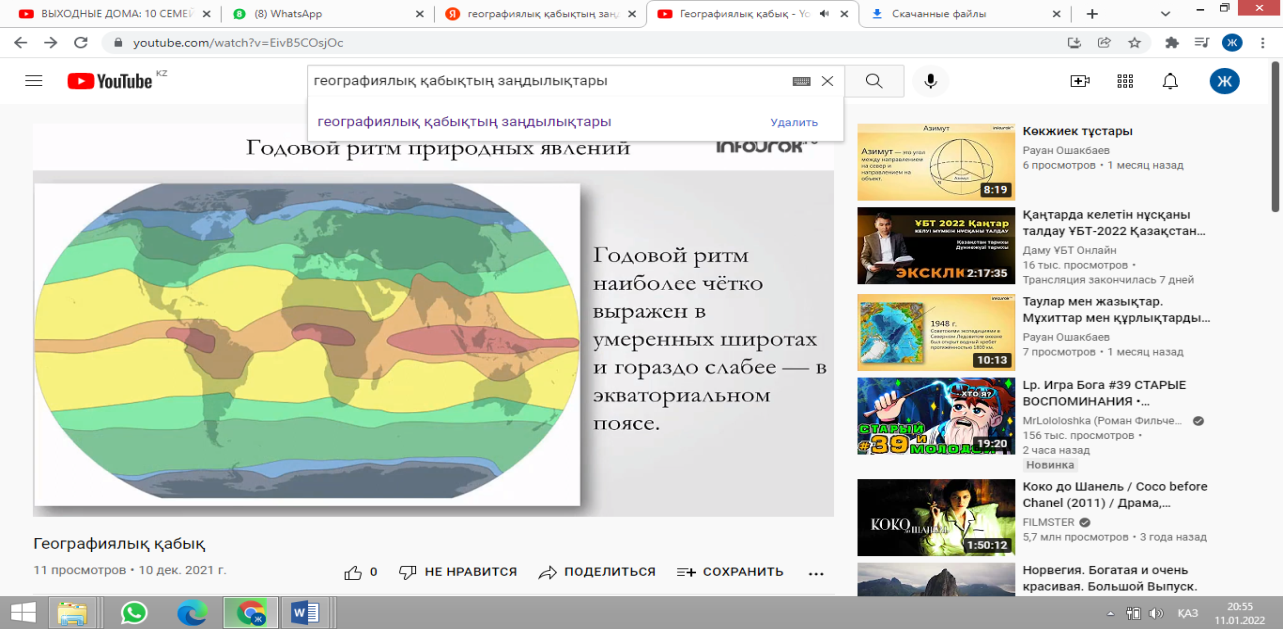Expand Chrome tab search chevron
This screenshot has height=629, width=1283.
(1166, 14)
